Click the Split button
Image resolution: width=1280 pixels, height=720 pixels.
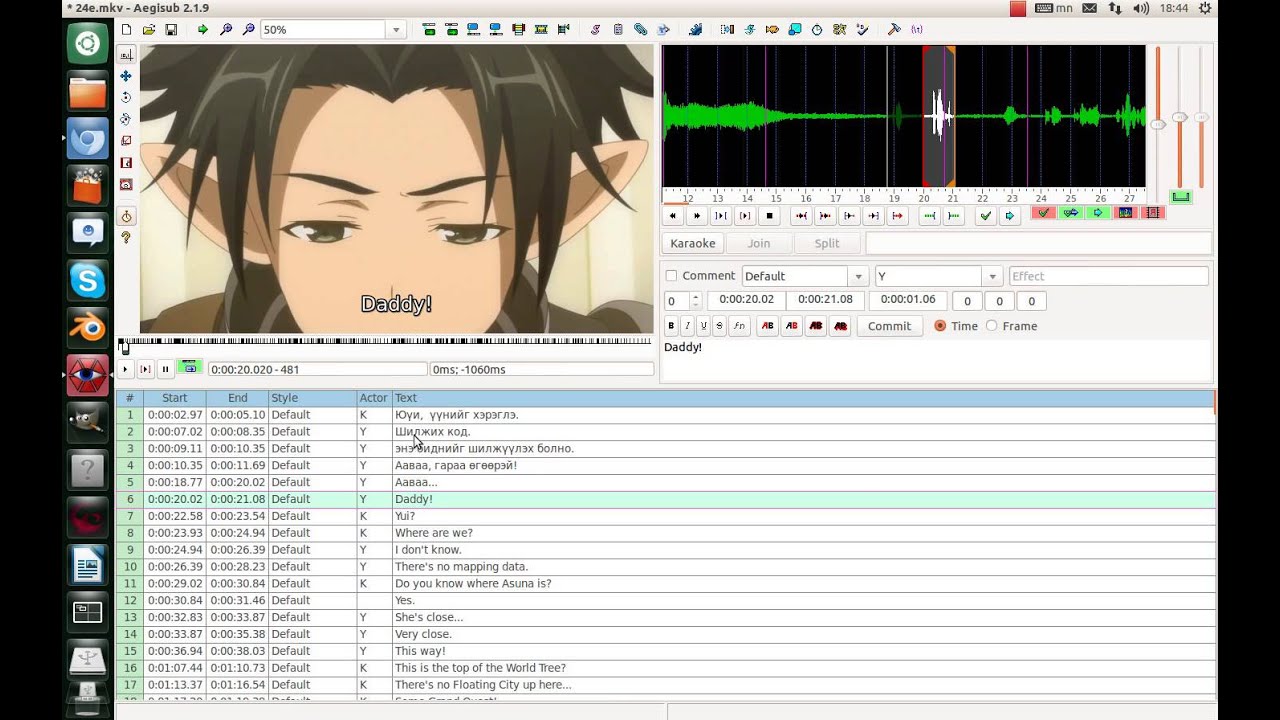click(x=827, y=243)
